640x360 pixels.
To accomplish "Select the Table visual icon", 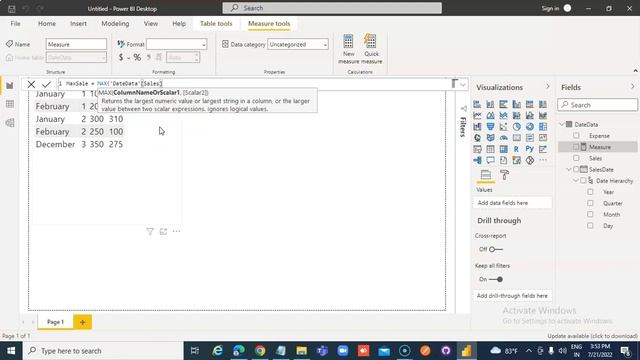I will [x=490, y=149].
